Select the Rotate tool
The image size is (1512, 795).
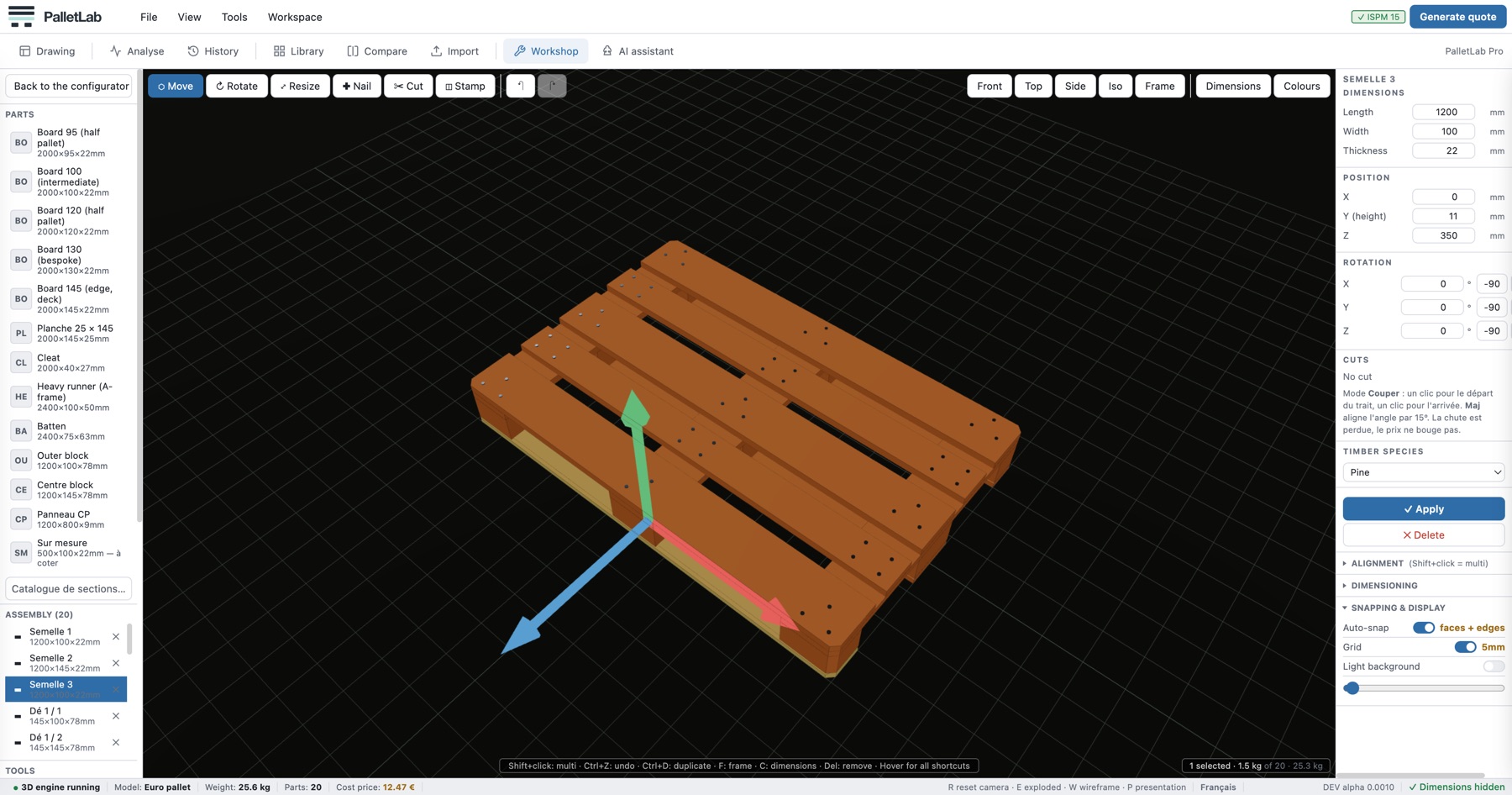click(237, 86)
